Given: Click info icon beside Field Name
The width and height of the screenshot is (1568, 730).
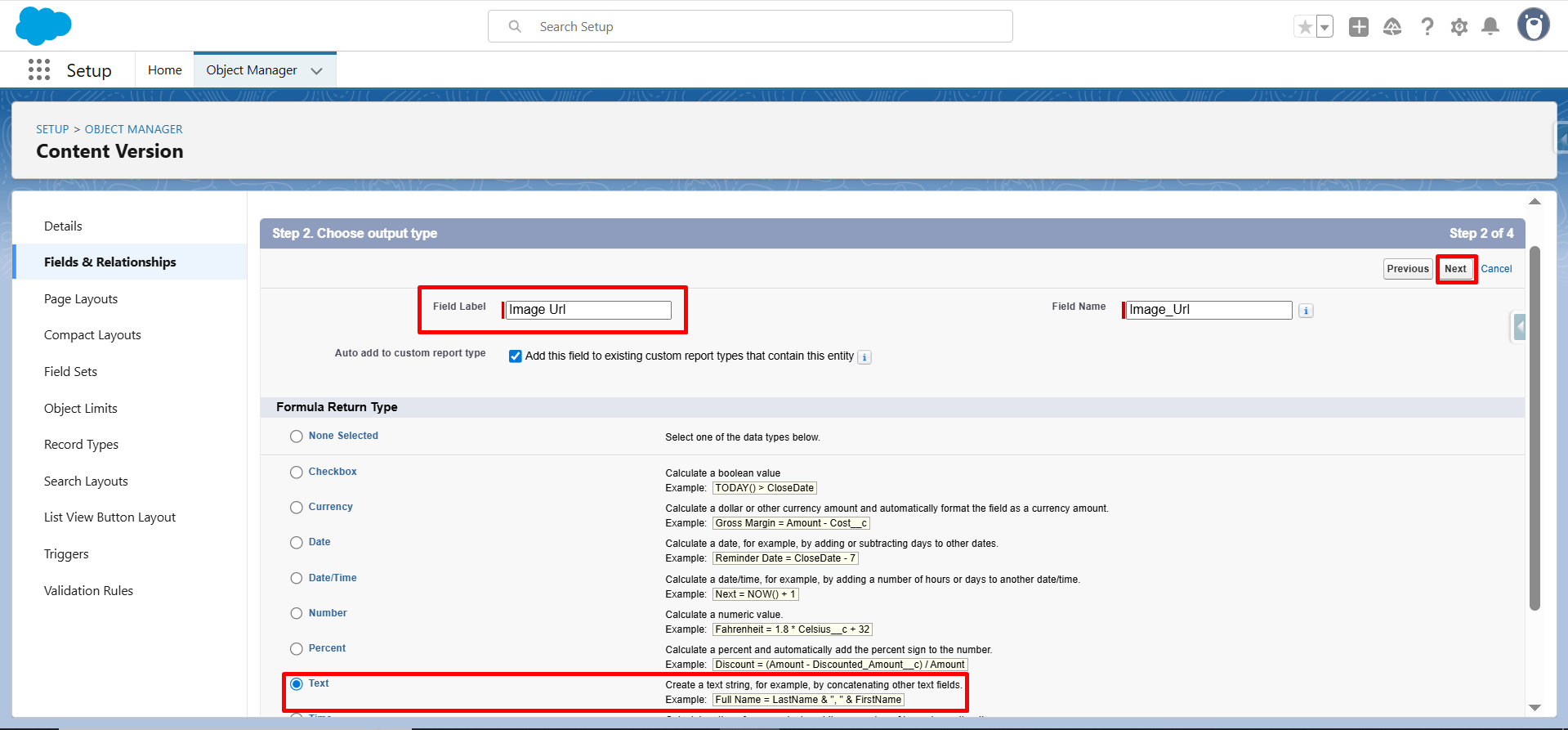Looking at the screenshot, I should (x=1306, y=311).
